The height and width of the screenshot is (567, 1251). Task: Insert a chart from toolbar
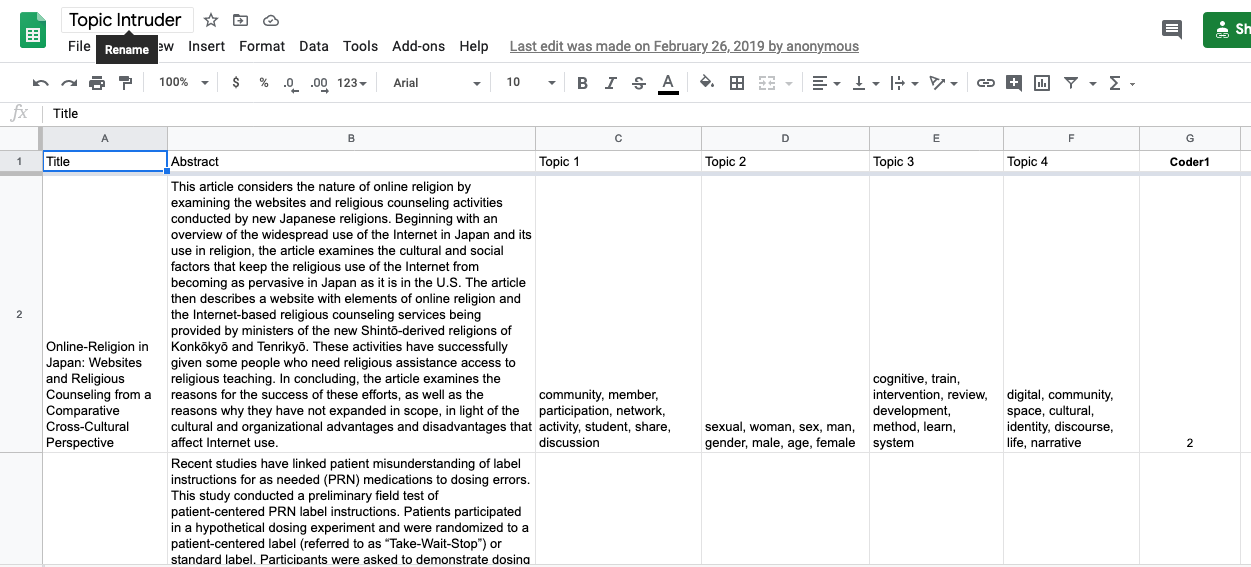click(1042, 83)
